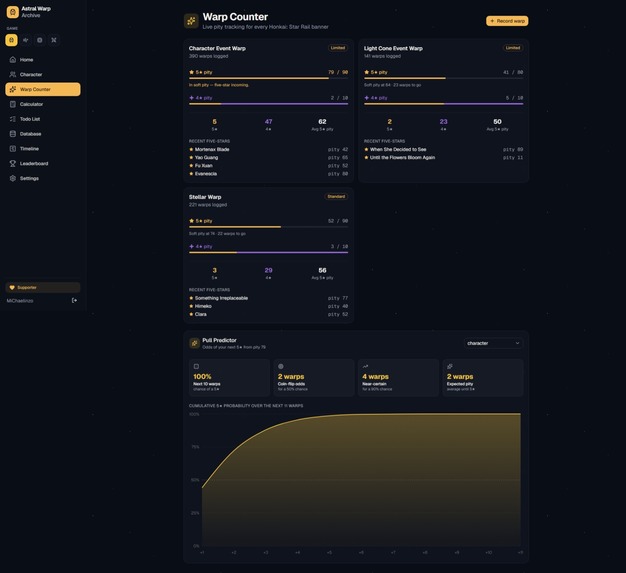Viewport: 626px width, 573px height.
Task: Open the Todo List page
Action: 43,119
